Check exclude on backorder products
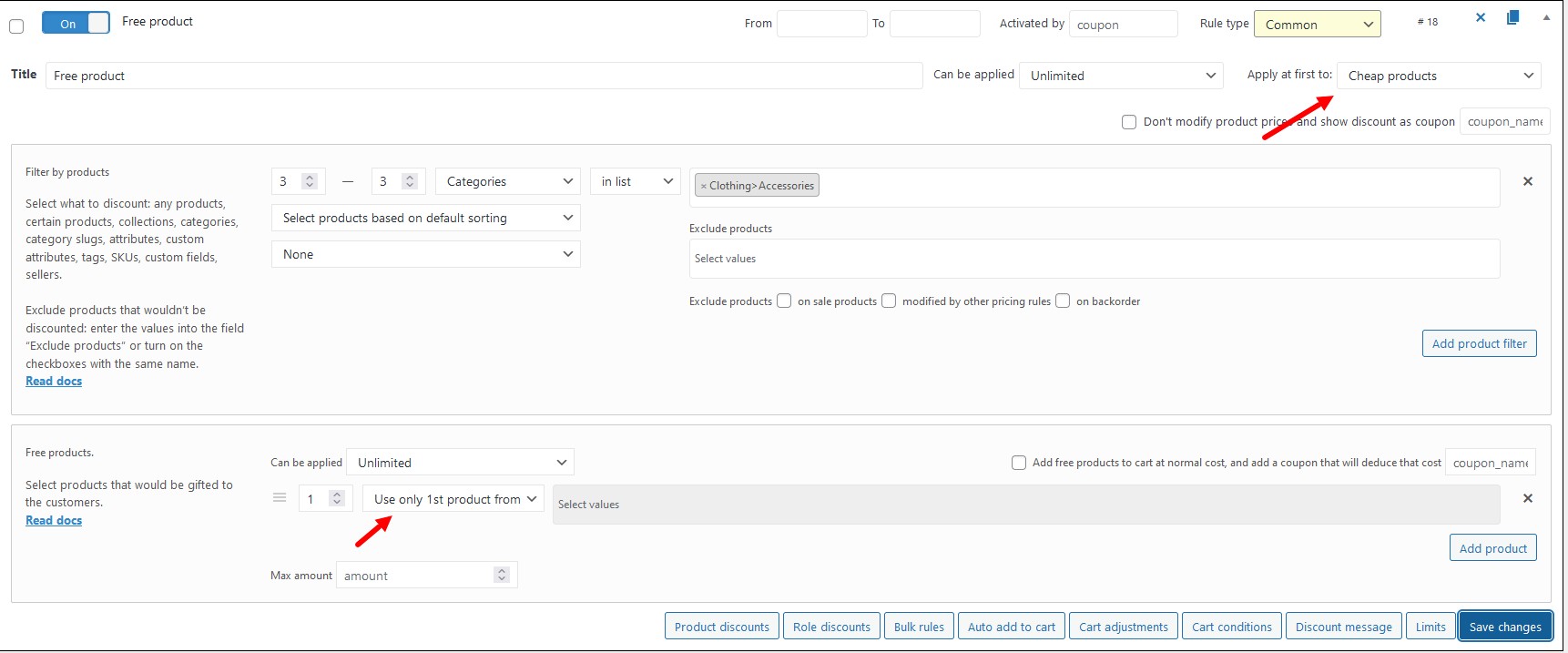This screenshot has height=653, width=1568. pos(1063,301)
